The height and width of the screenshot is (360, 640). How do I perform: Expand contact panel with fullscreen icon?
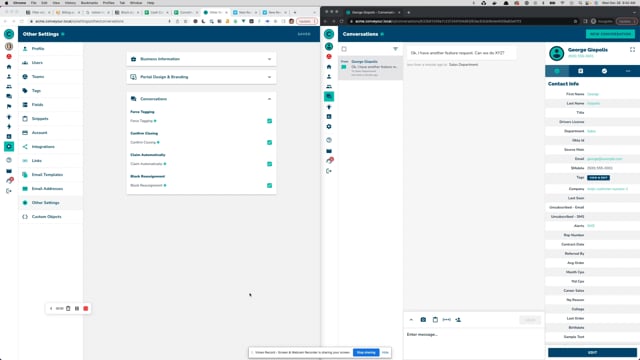coord(632,49)
